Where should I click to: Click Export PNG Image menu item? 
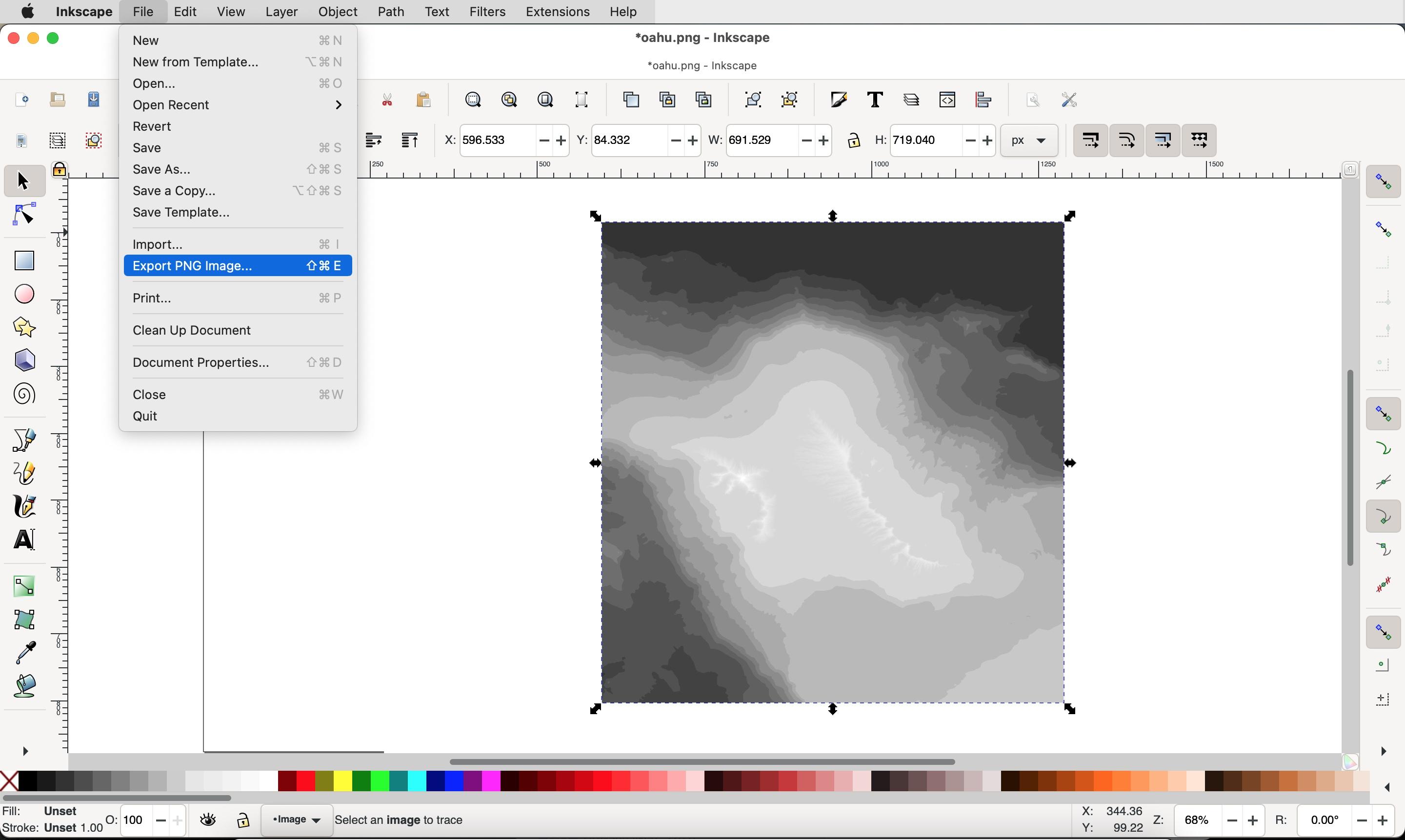tap(192, 265)
